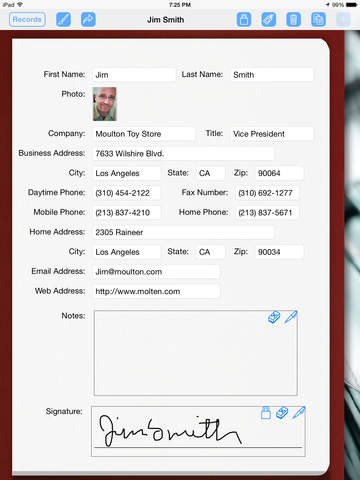The height and width of the screenshot is (480, 360).
Task: Tap the State field beside Zip 90034
Action: coord(211,252)
